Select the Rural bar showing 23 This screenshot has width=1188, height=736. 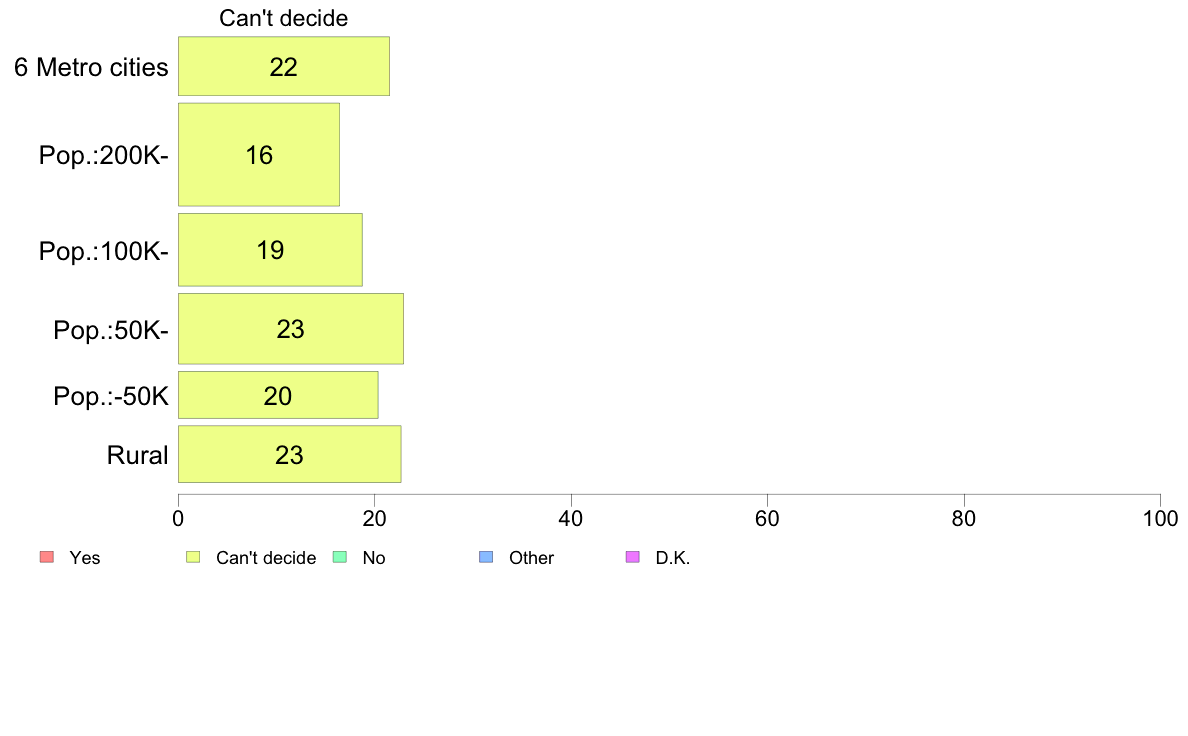click(x=289, y=454)
